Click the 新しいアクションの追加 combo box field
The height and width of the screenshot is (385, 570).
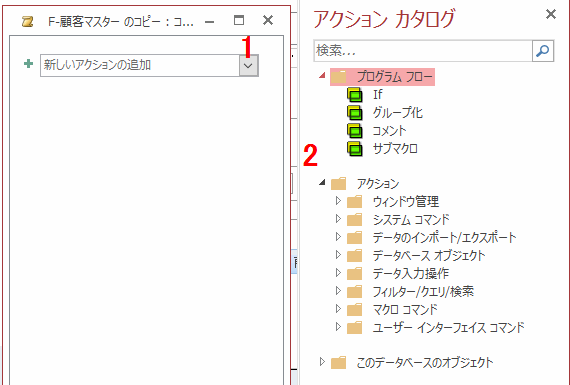[140, 65]
